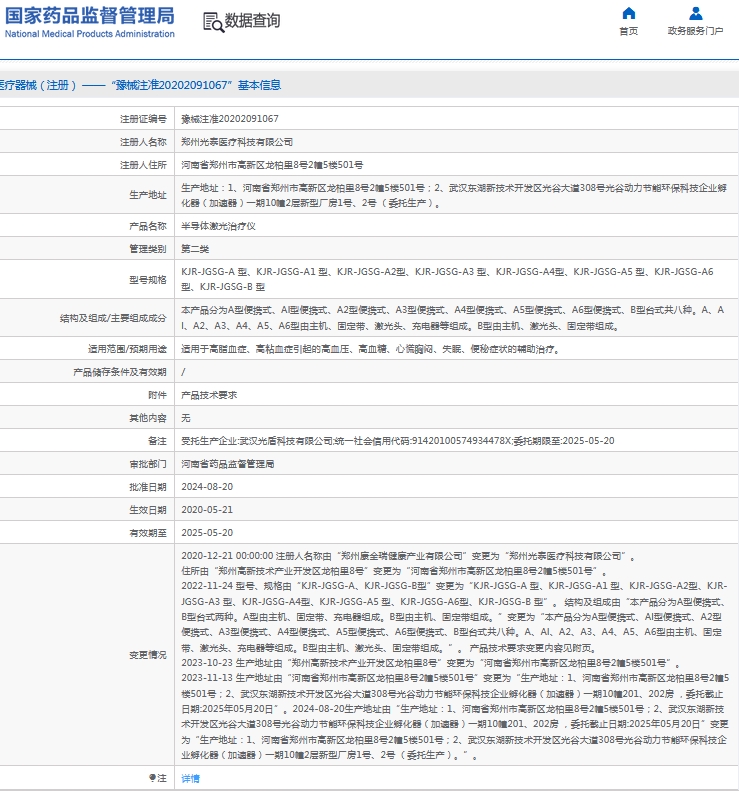Viewport: 739px width, 791px height.
Task: Click the 其他内容 label cell
Action: click(148, 418)
